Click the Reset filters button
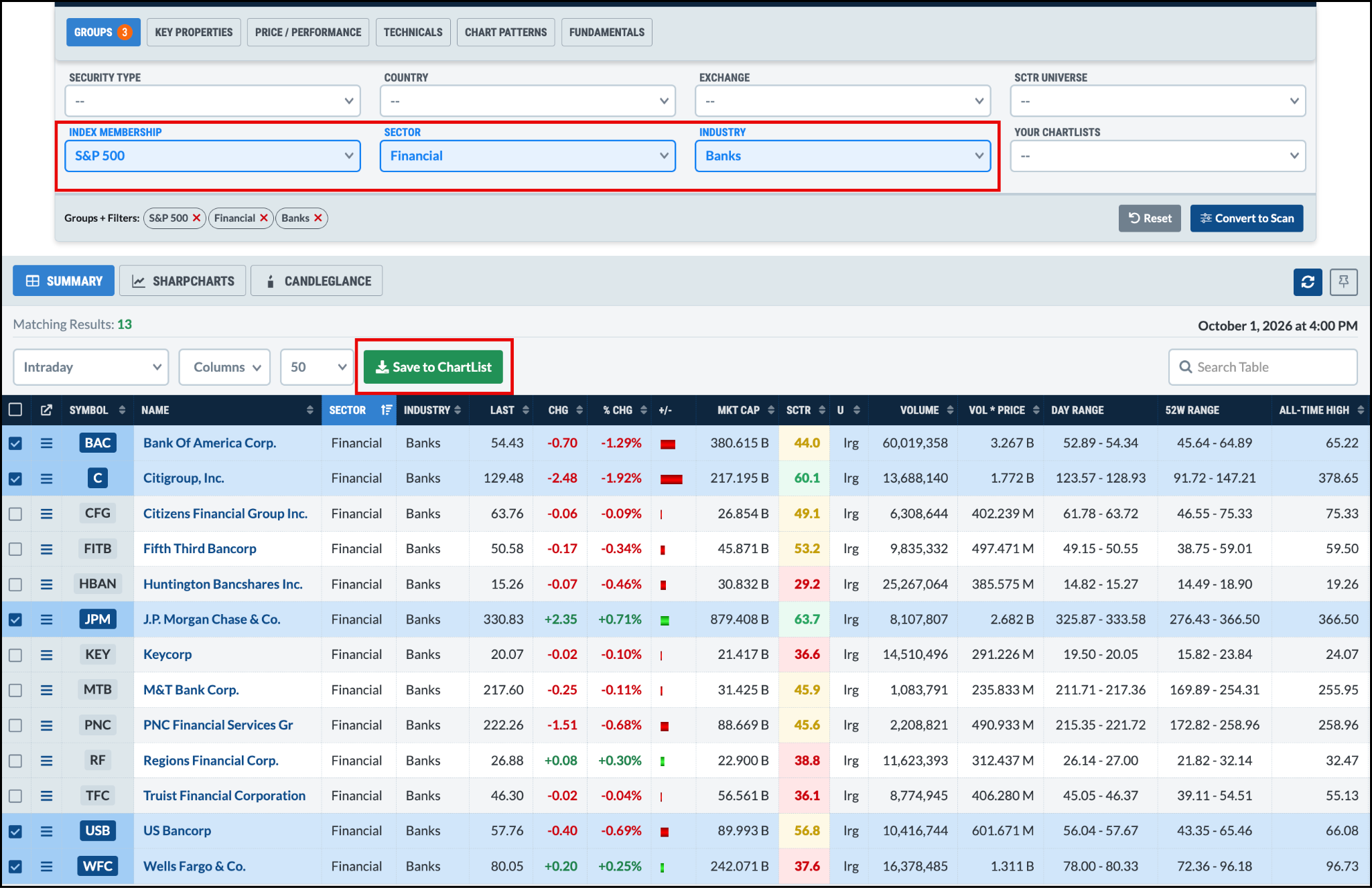This screenshot has width=1372, height=888. [1150, 218]
